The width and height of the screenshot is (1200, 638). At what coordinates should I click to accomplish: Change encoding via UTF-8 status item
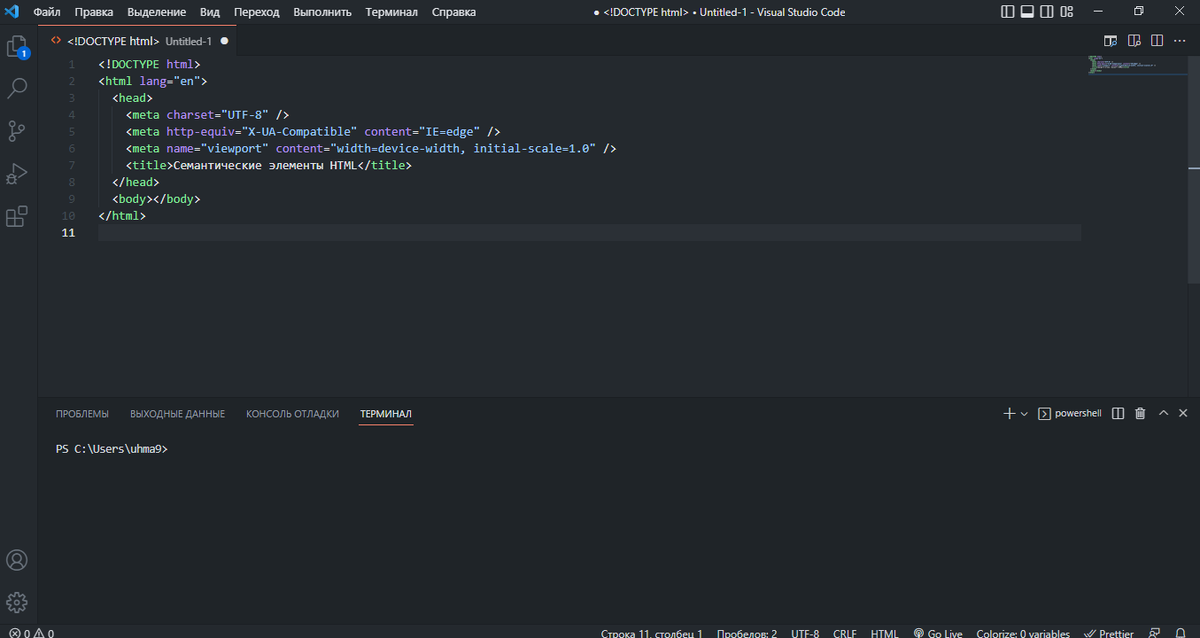point(805,633)
